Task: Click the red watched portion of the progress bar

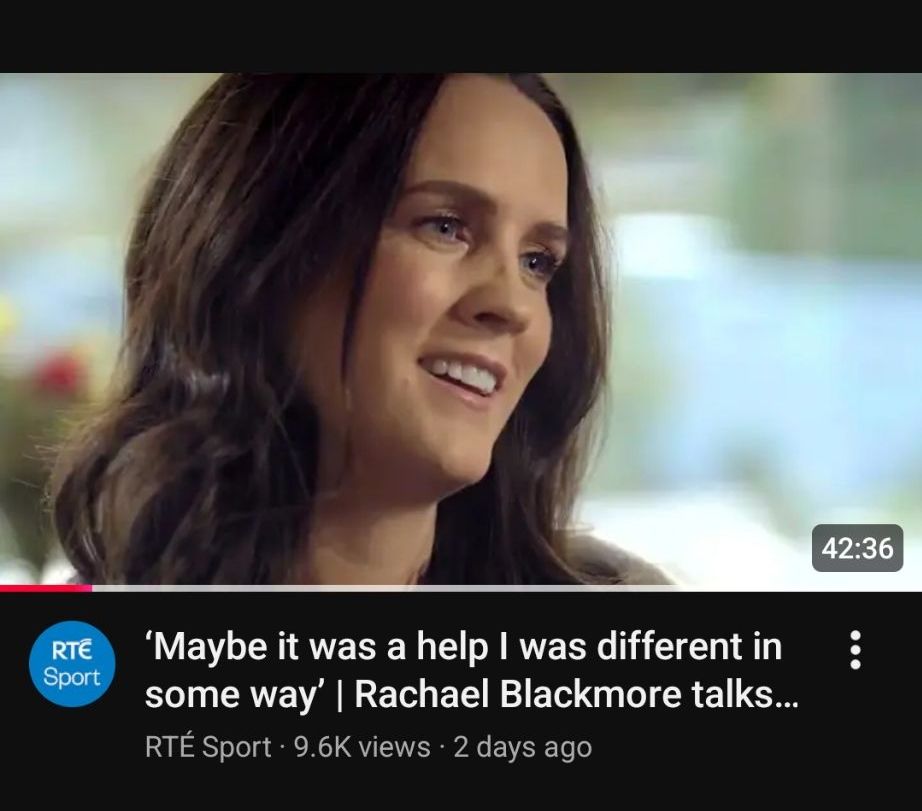Action: pyautogui.click(x=46, y=588)
